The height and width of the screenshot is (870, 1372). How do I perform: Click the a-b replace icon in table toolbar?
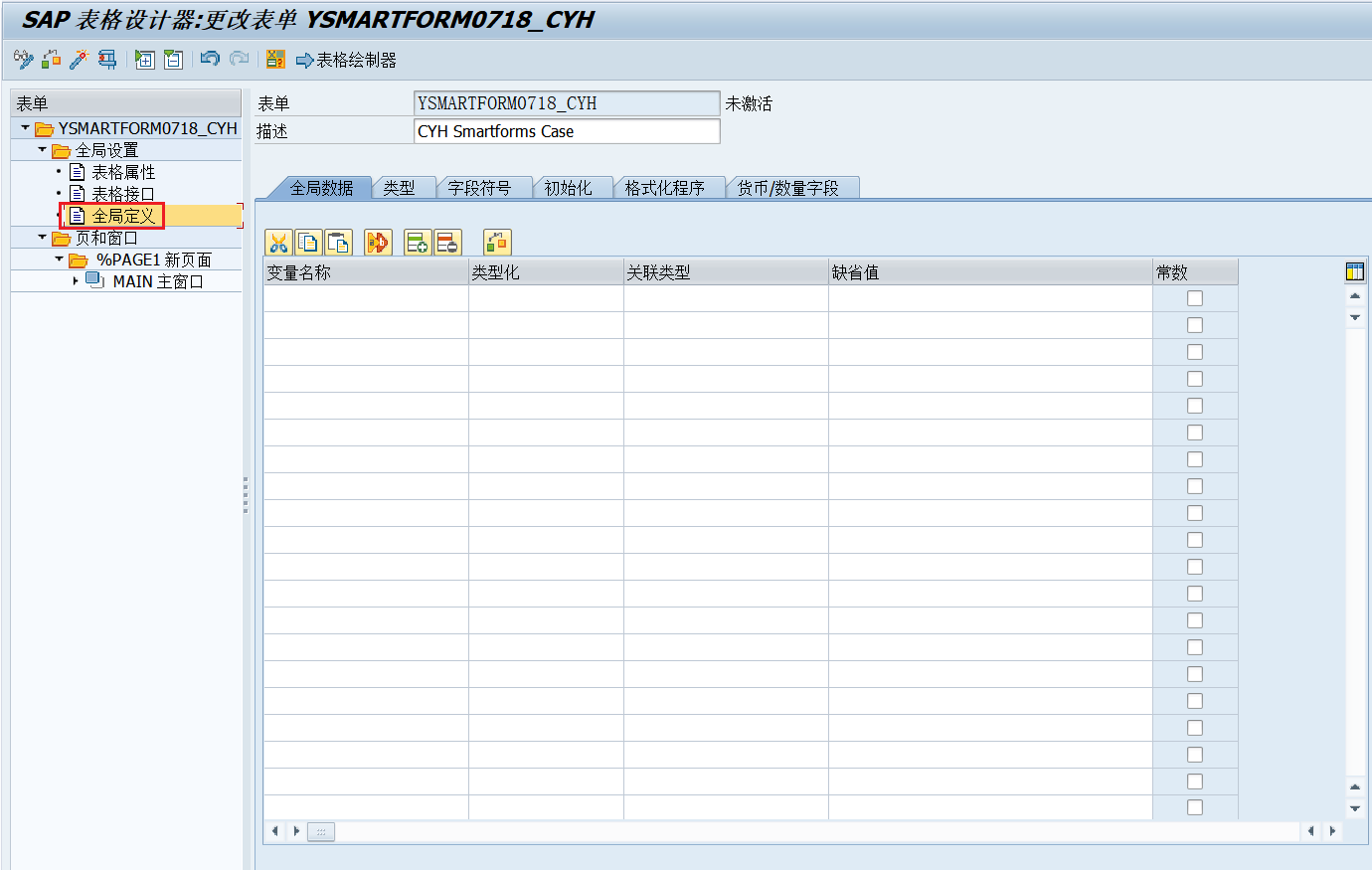378,242
